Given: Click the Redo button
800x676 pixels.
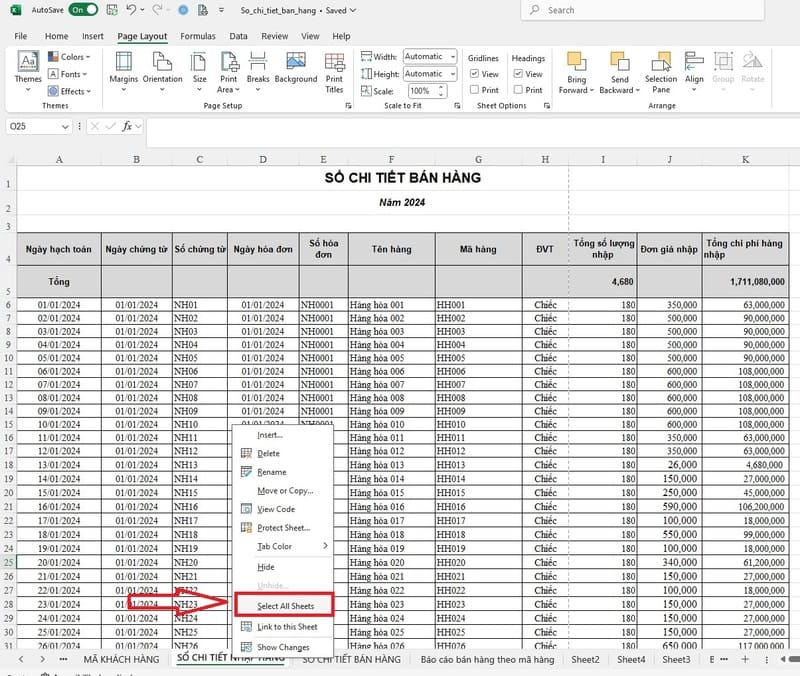Looking at the screenshot, I should pos(157,10).
